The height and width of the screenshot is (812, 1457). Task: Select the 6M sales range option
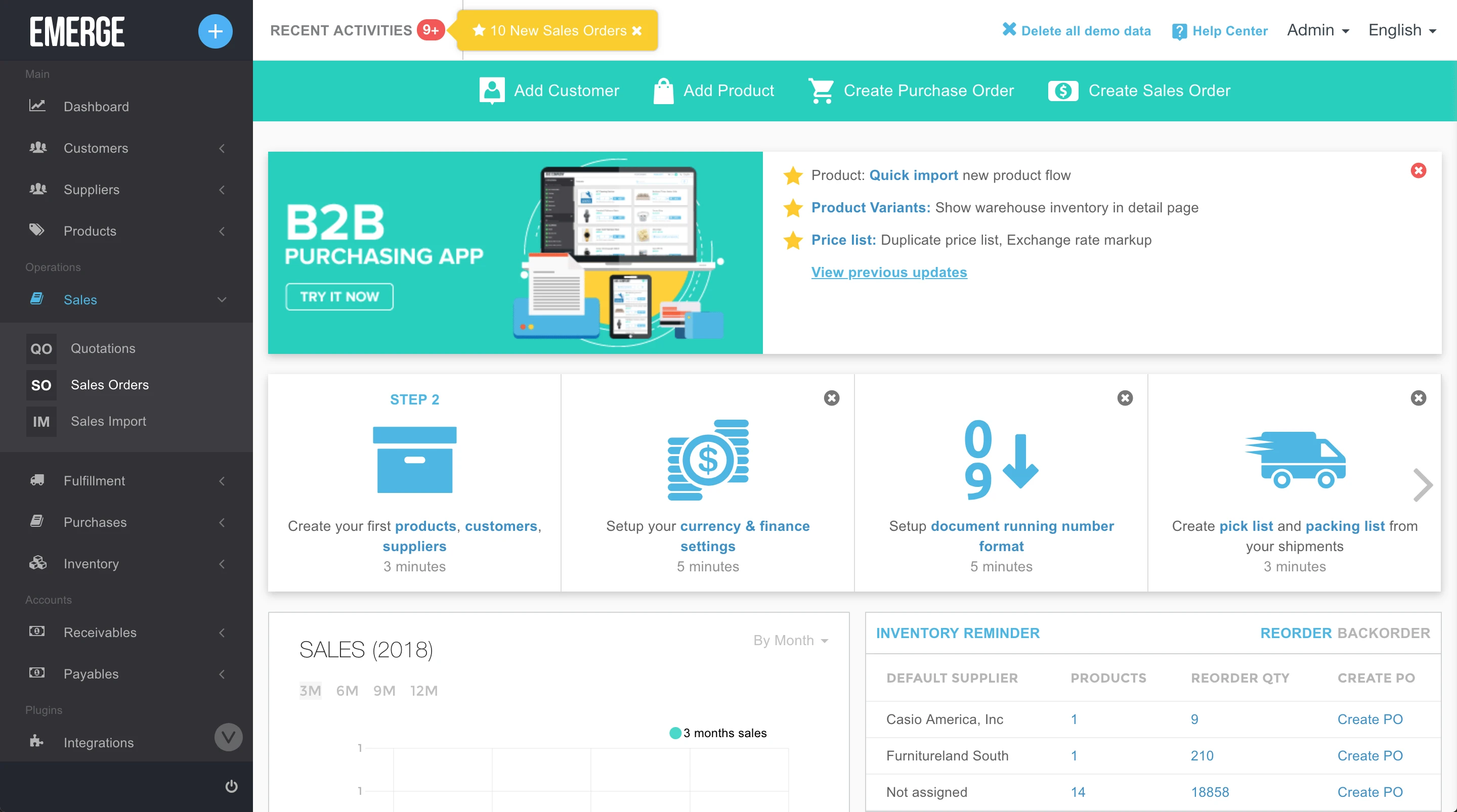pyautogui.click(x=347, y=691)
